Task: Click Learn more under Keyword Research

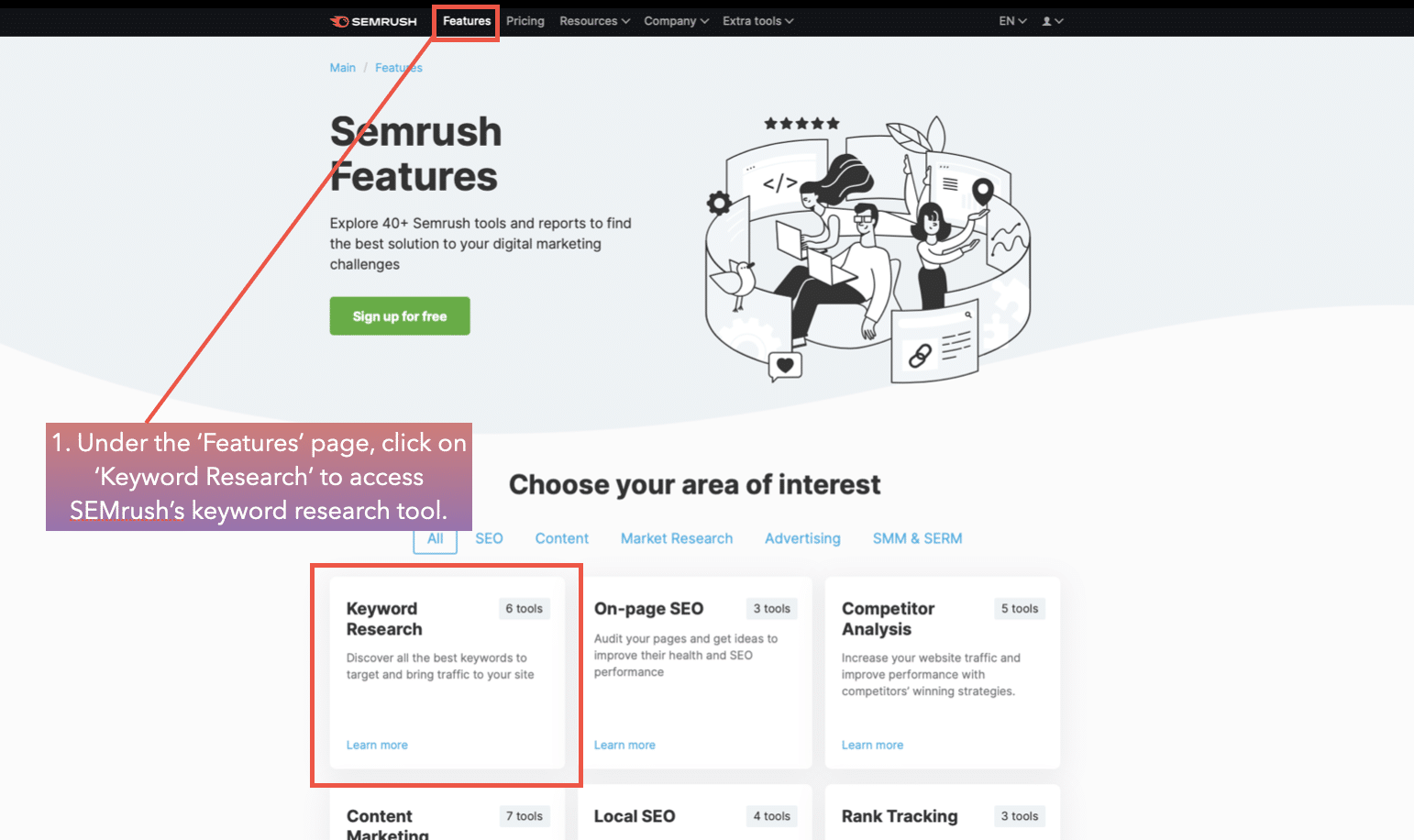Action: pyautogui.click(x=377, y=745)
